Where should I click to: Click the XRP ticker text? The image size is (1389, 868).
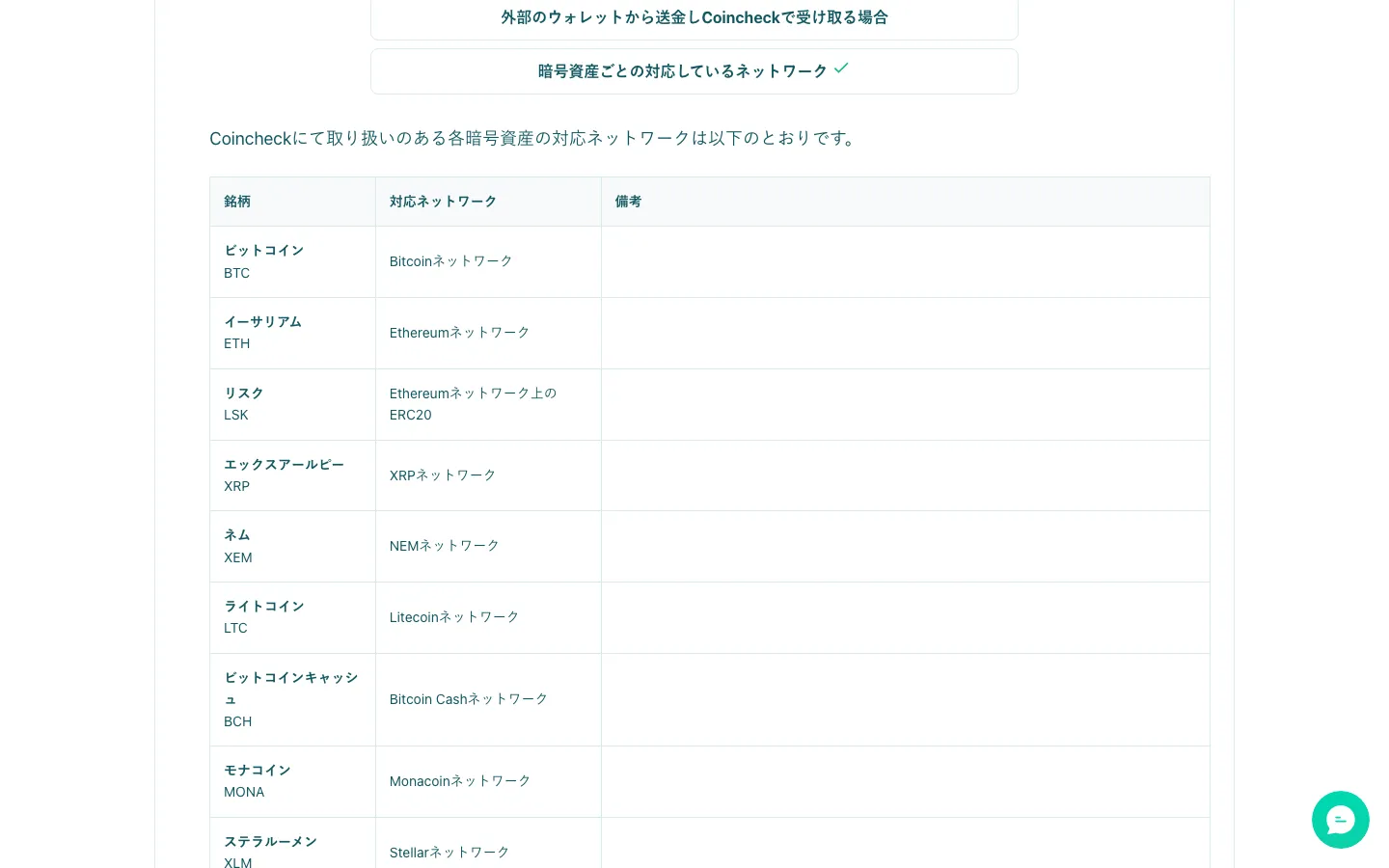pyautogui.click(x=237, y=486)
